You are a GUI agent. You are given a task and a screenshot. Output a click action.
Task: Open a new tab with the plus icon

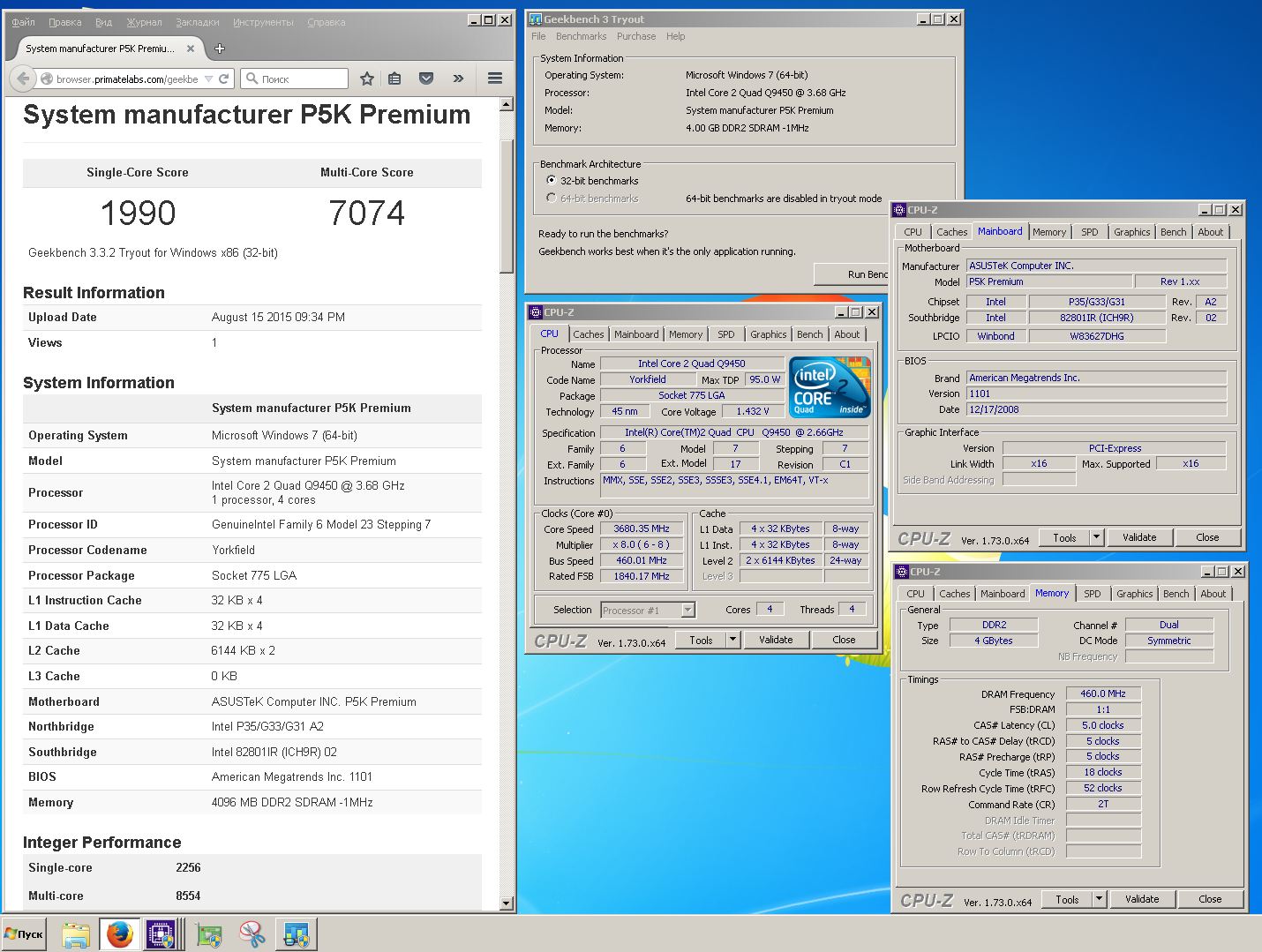(220, 49)
